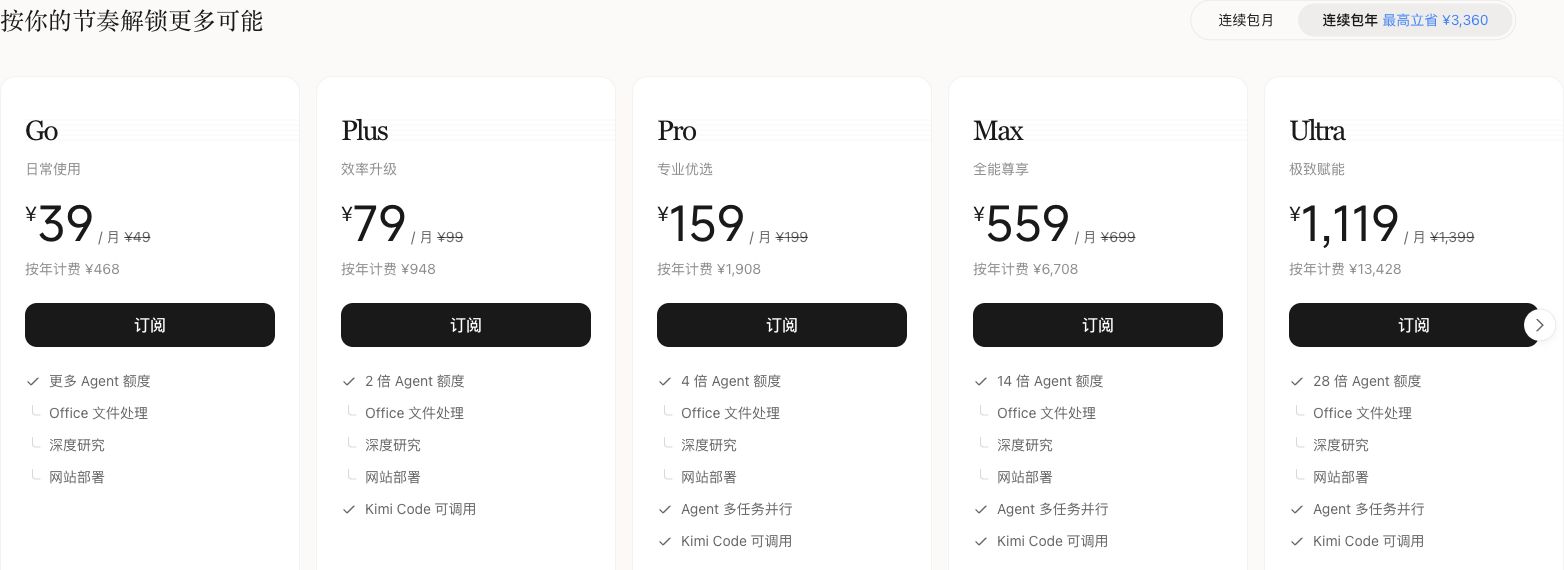Click checkmark beside 14 倍 Agent 额度
1564x570 pixels.
pos(981,381)
